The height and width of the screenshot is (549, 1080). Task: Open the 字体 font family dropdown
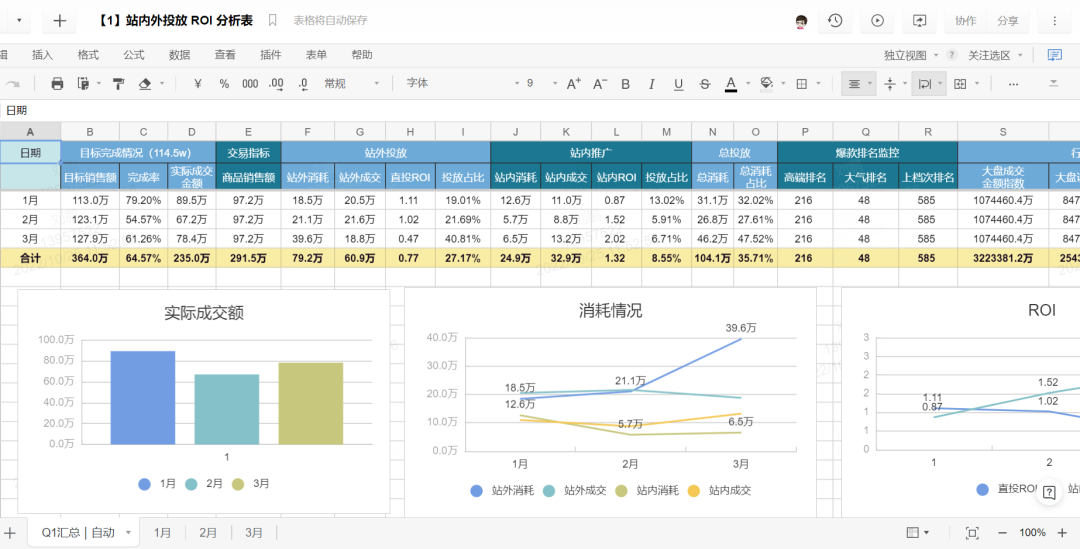462,83
